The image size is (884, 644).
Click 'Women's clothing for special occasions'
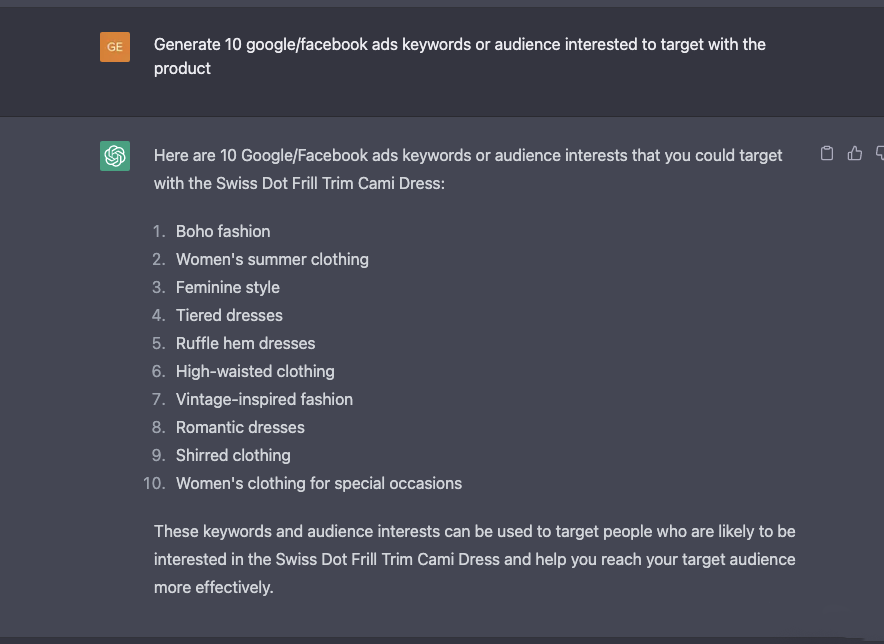(319, 483)
